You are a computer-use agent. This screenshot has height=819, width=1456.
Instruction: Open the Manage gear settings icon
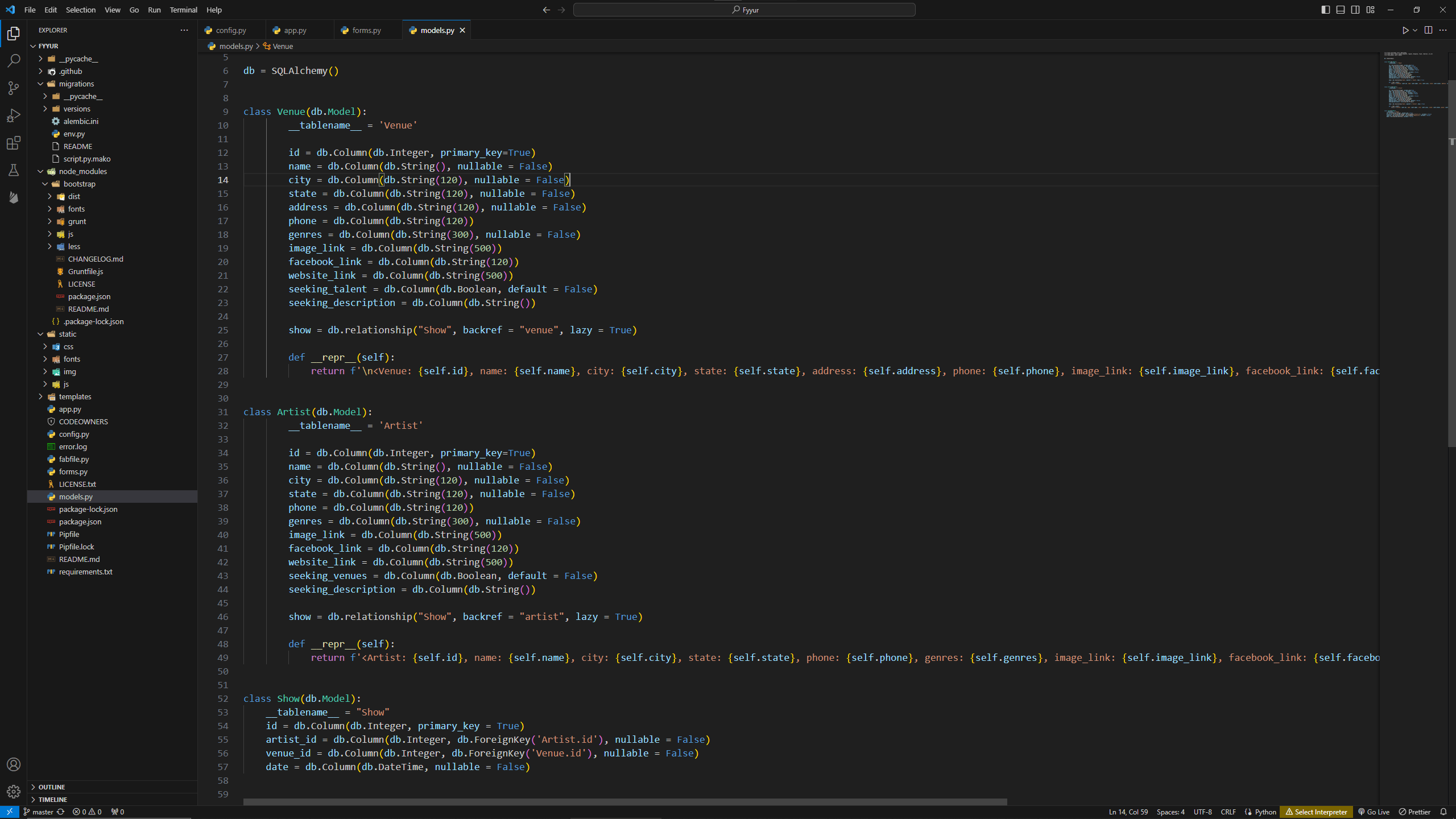click(14, 791)
